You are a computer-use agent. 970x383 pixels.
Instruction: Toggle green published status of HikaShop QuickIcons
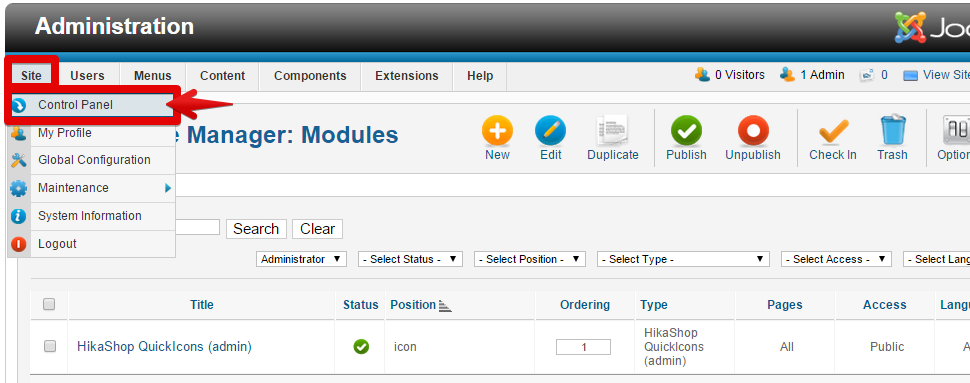(x=361, y=347)
